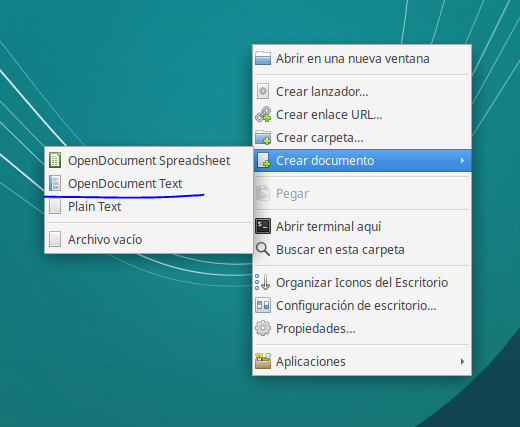The width and height of the screenshot is (520, 427).
Task: Click the gear icon beside Propiedades
Action: tap(263, 328)
